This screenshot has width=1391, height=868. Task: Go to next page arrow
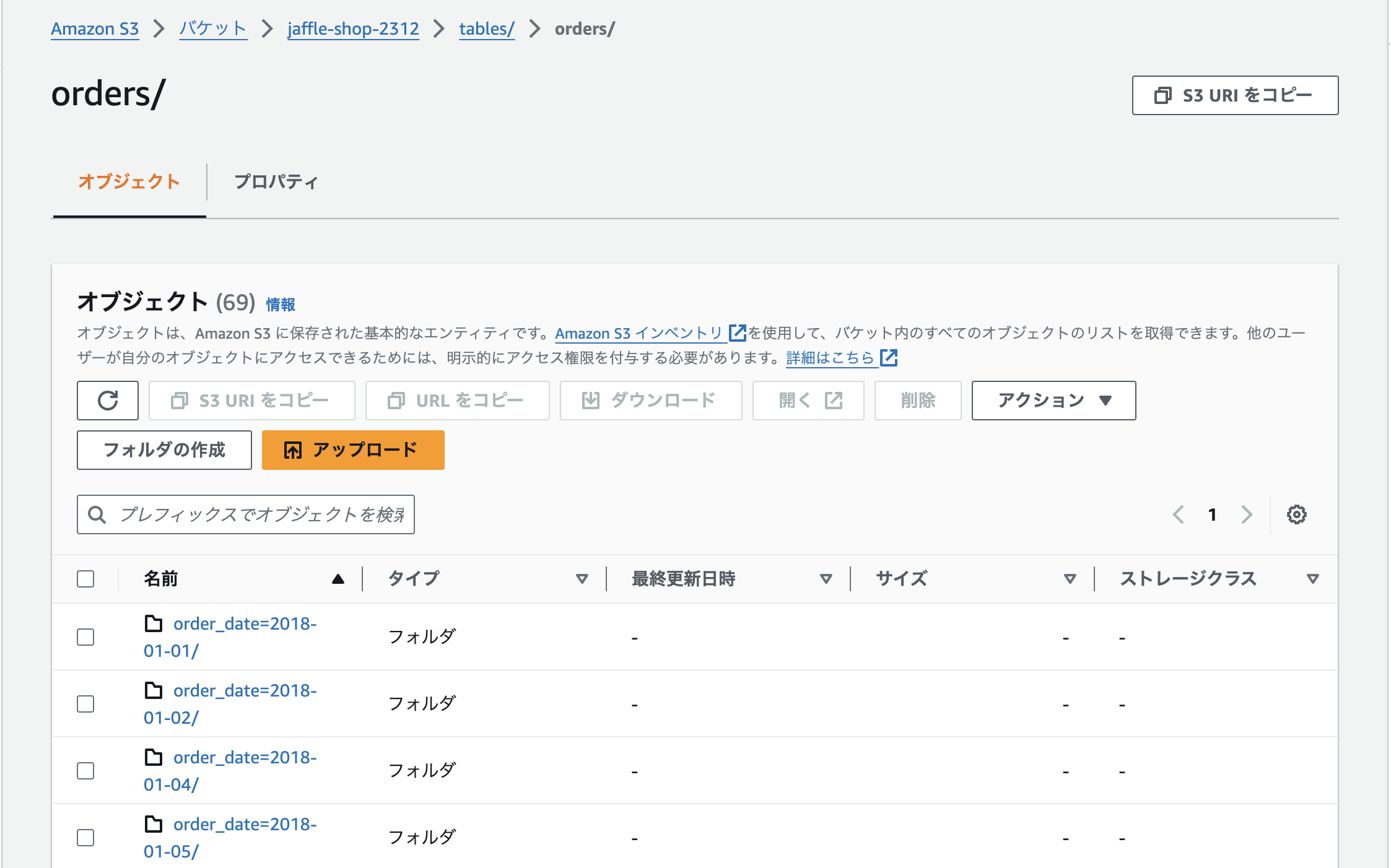point(1247,514)
